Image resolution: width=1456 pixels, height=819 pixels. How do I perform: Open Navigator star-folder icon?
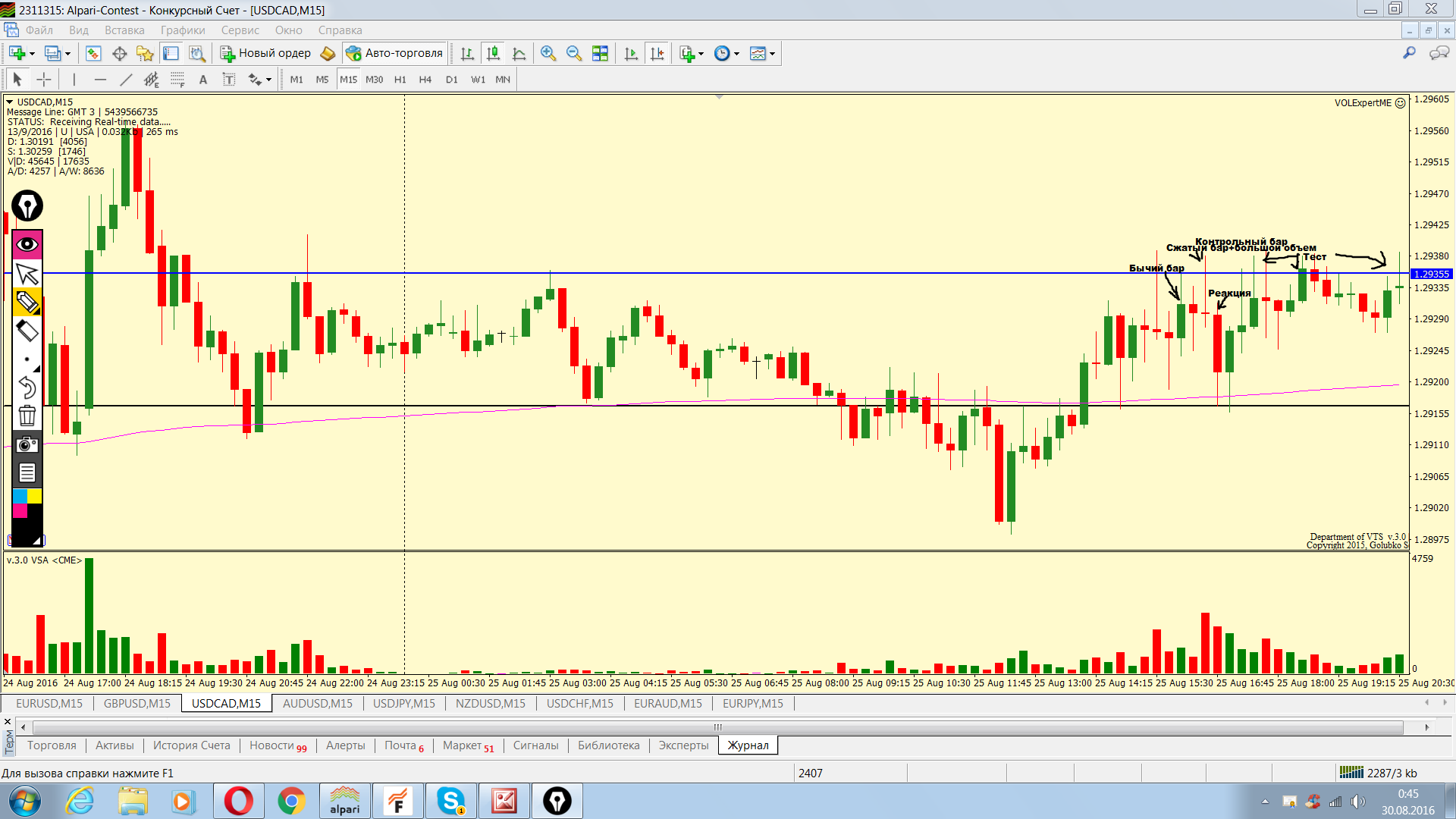(x=145, y=53)
